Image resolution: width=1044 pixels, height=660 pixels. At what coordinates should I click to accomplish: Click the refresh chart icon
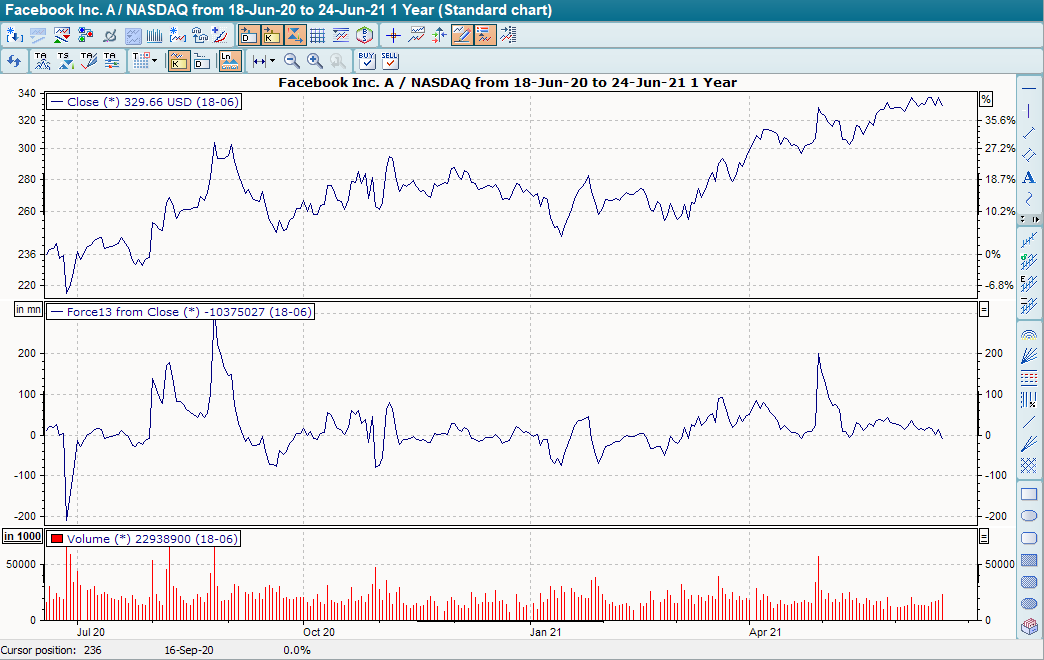(14, 61)
